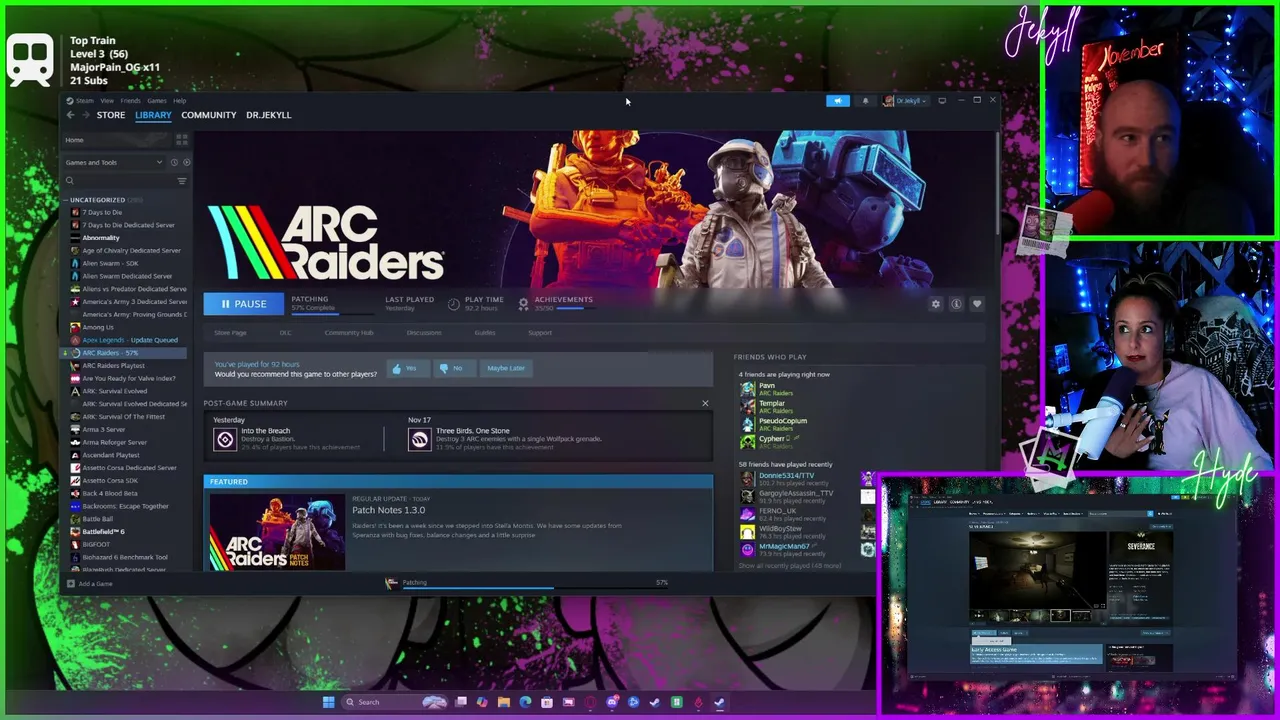
Task: Open the Help menu
Action: point(180,101)
